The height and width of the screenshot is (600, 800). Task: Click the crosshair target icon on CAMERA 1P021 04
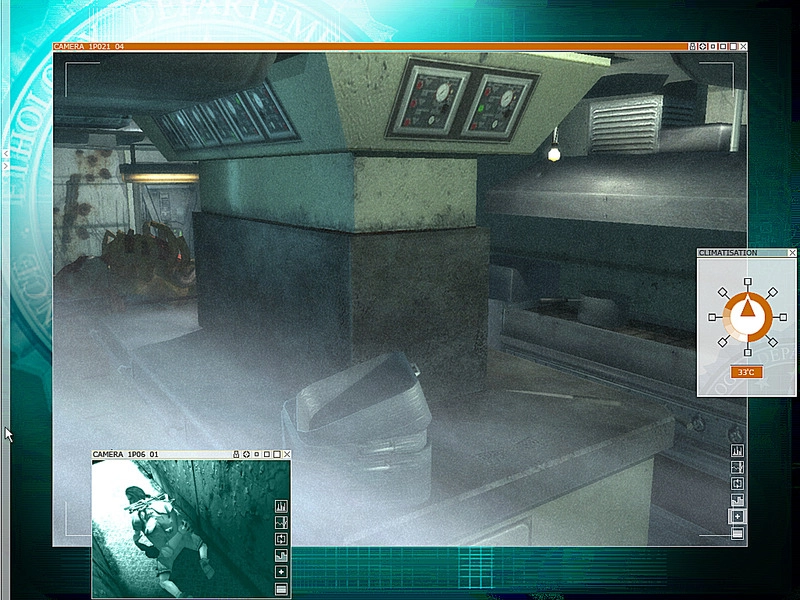pyautogui.click(x=703, y=46)
